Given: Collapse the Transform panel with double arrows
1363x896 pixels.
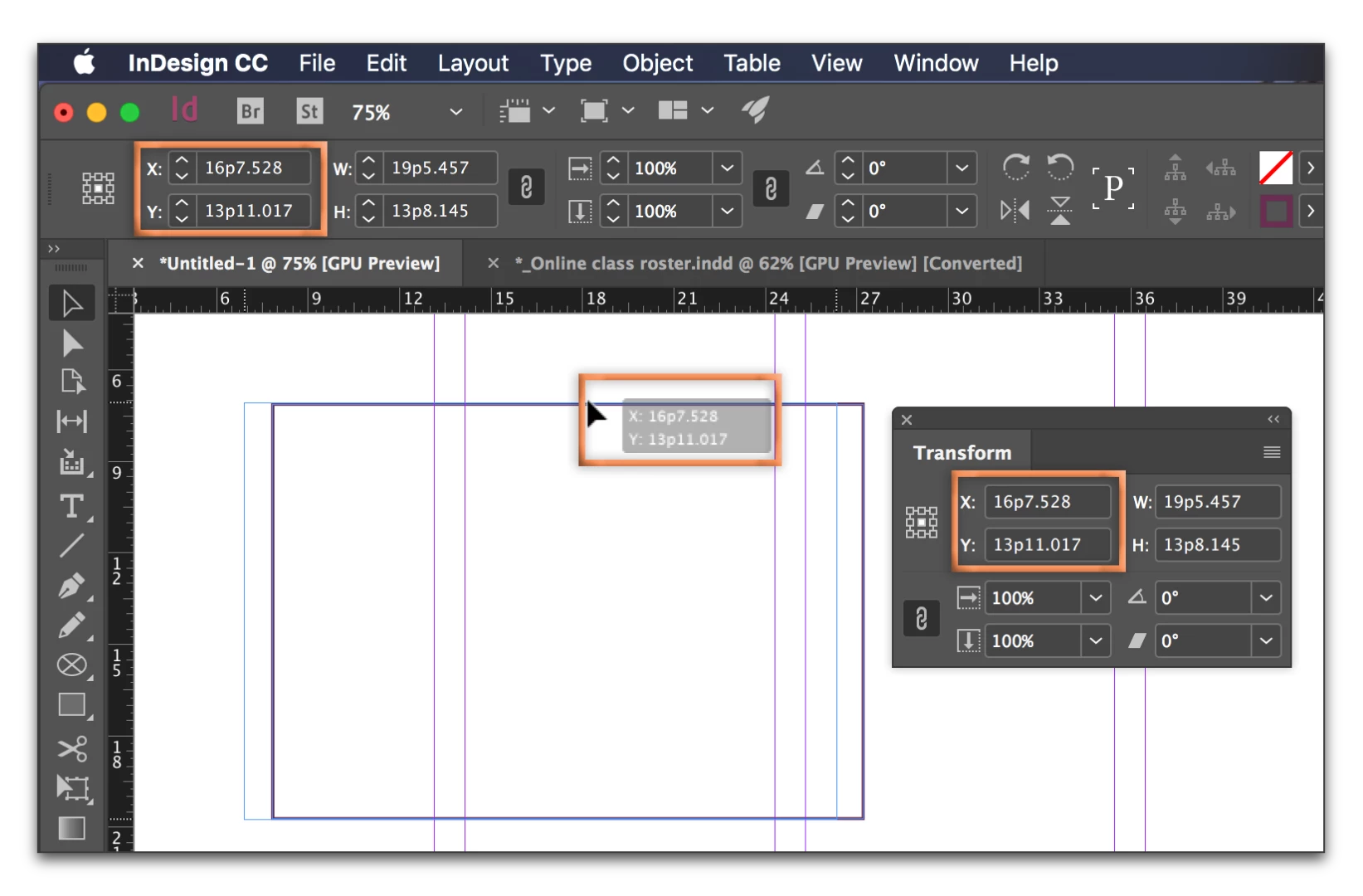Looking at the screenshot, I should tap(1273, 420).
